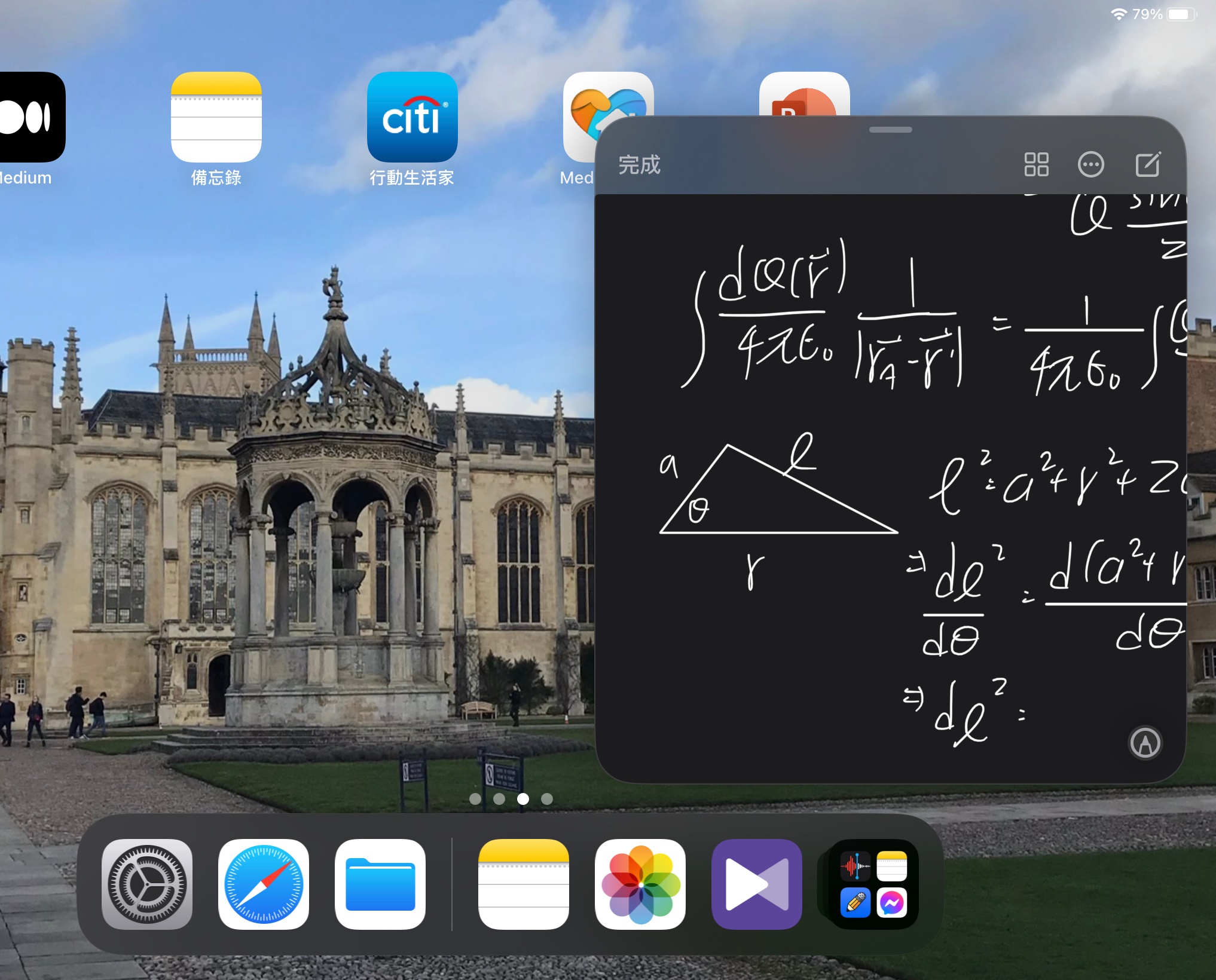Tap the 完成 (Done) button

pyautogui.click(x=639, y=165)
